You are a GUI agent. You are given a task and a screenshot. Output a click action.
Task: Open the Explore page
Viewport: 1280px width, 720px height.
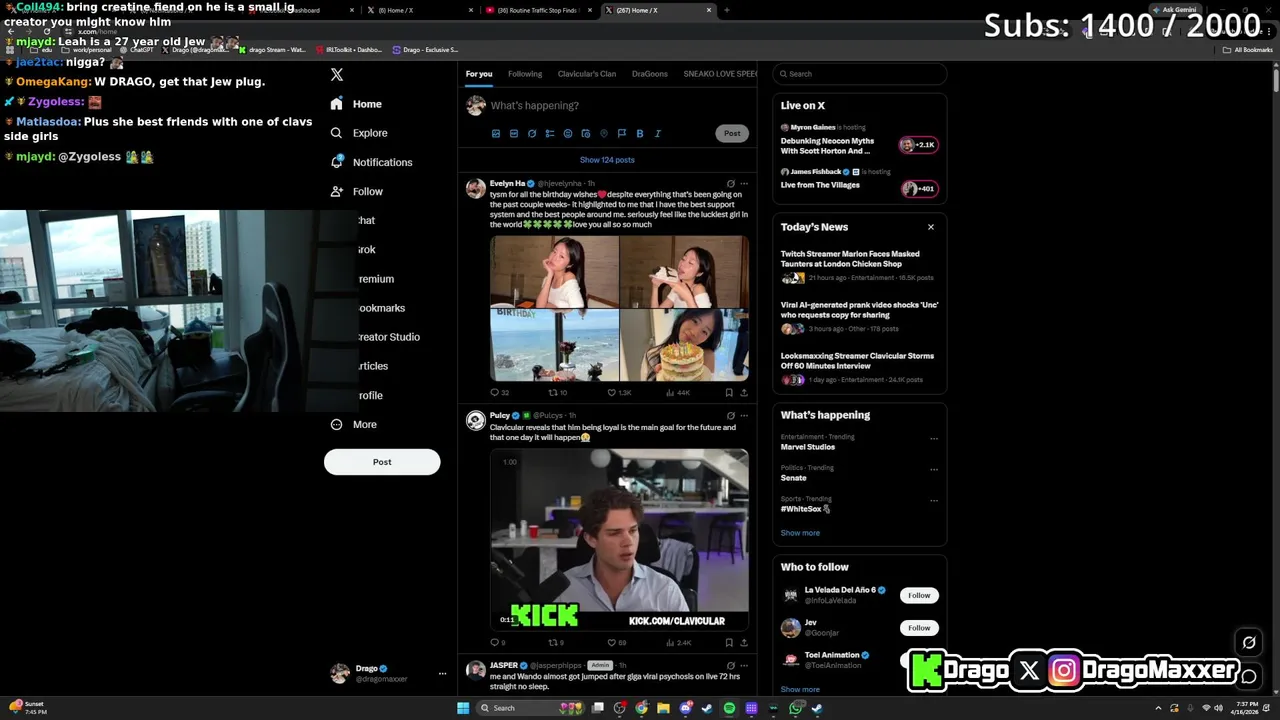click(x=359, y=133)
